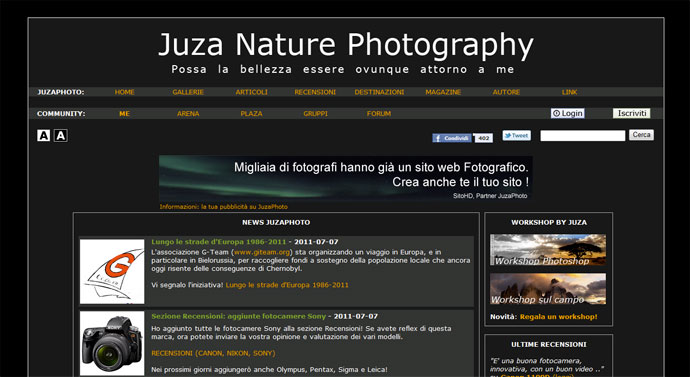Screen dimensions: 690x377
Task: Click the Twitter Tweet button
Action: coord(517,135)
